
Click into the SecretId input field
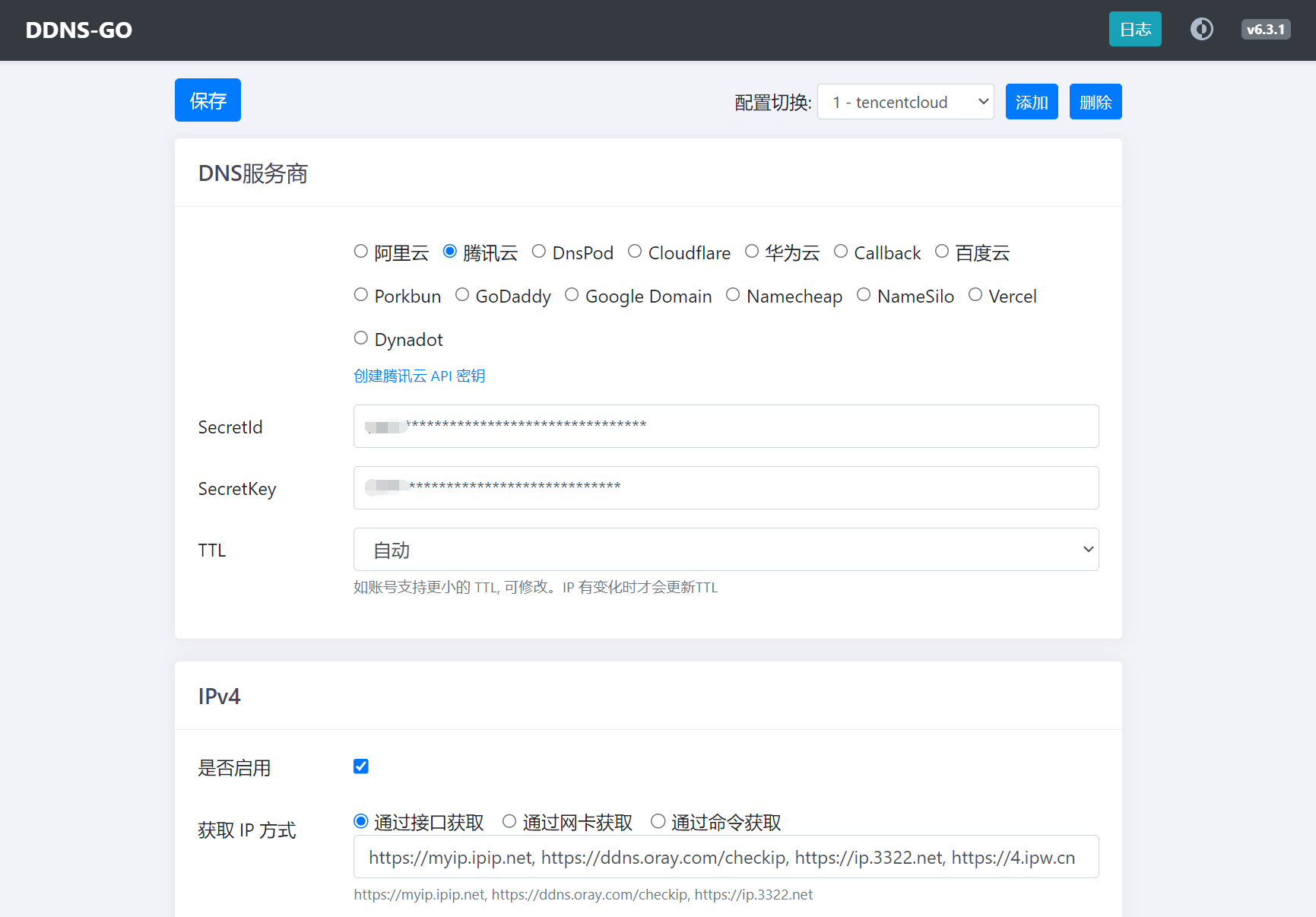click(x=725, y=427)
